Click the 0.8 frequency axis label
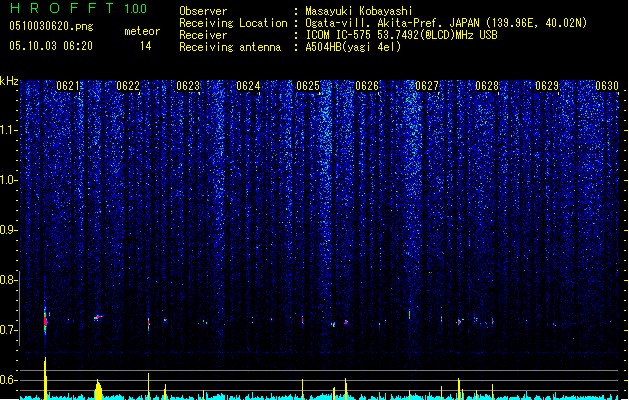The width and height of the screenshot is (629, 400). pos(9,280)
